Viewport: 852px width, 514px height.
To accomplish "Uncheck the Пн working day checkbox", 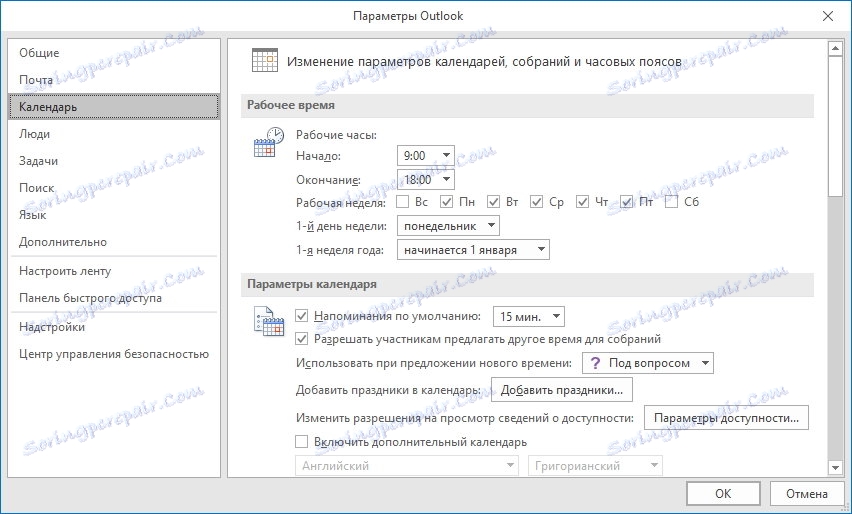I will coord(446,202).
